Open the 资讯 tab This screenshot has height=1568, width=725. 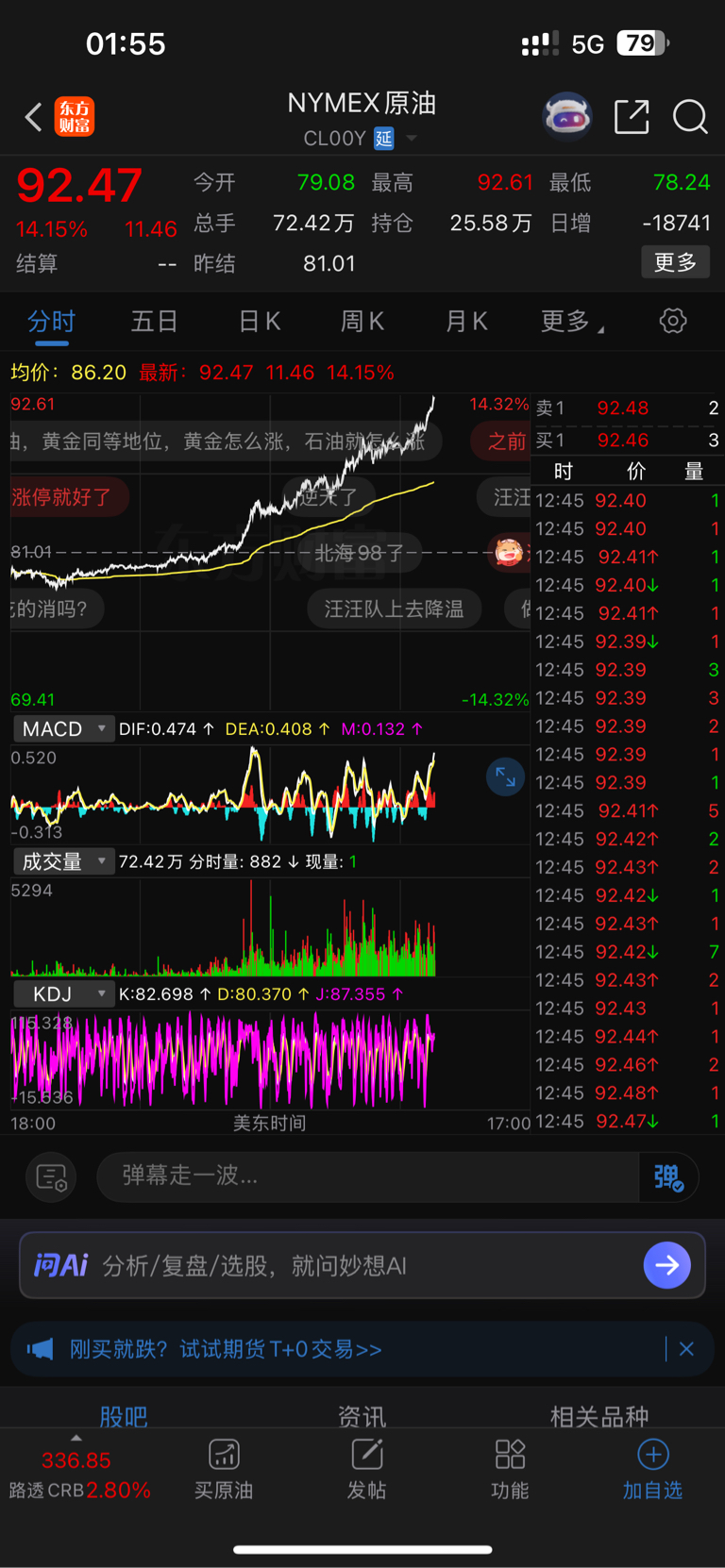click(x=362, y=1415)
